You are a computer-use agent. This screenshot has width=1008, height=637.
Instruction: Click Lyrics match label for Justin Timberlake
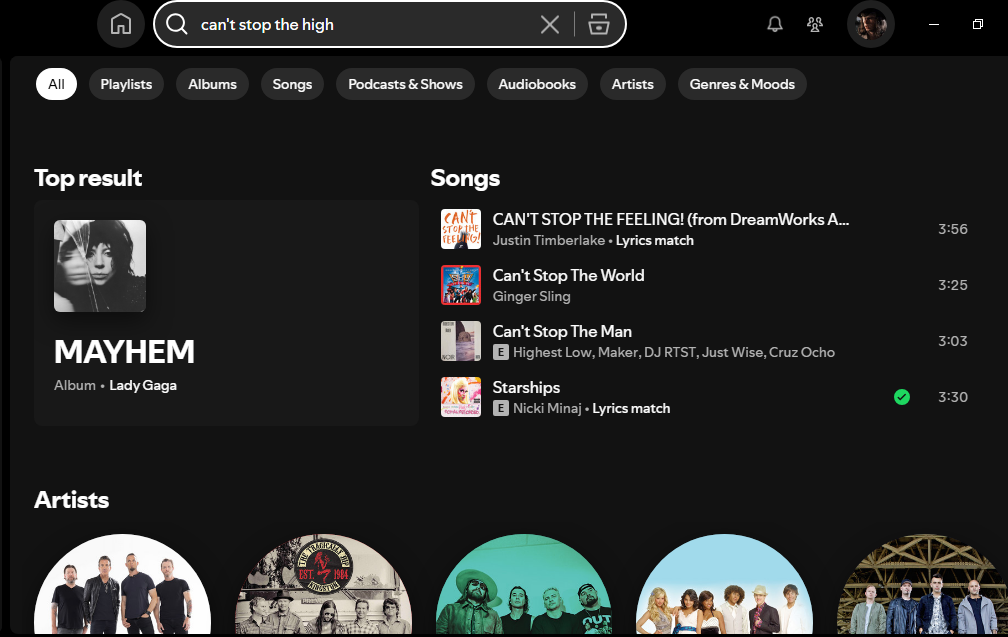654,240
